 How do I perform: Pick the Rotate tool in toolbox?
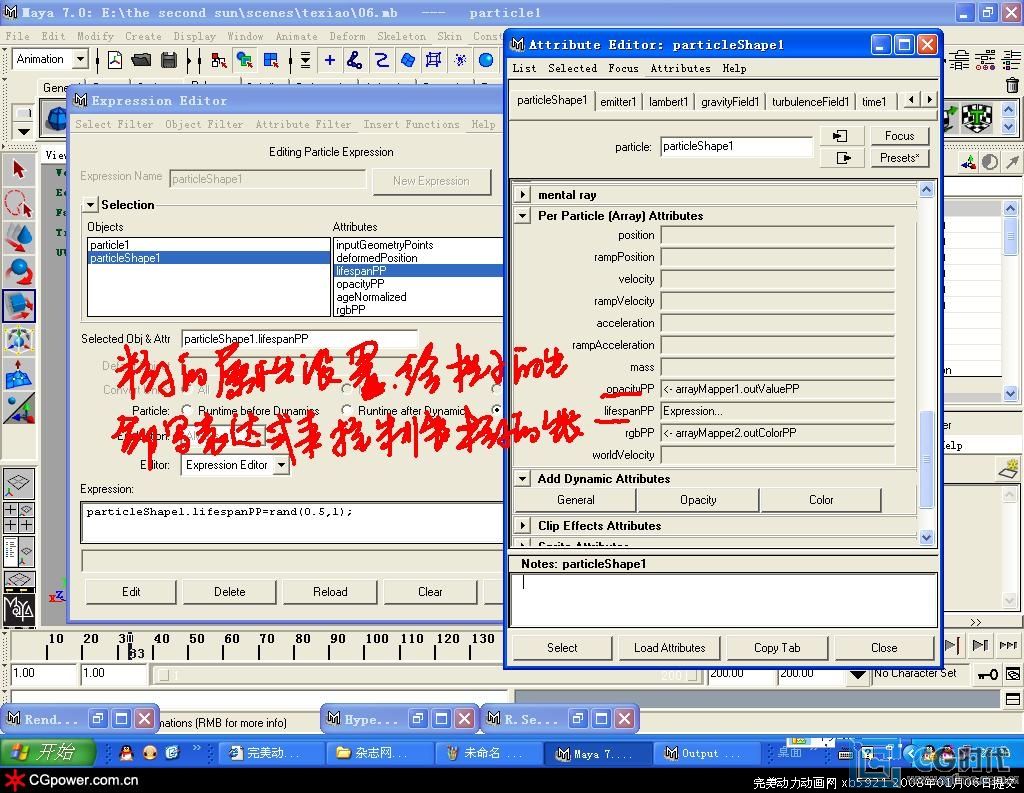click(x=19, y=271)
